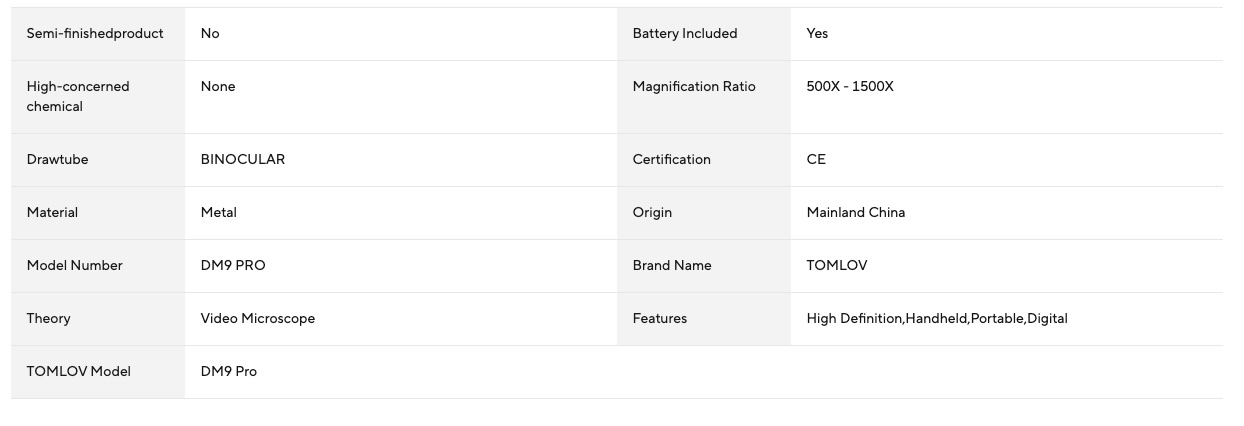Select the Features label cell

click(704, 319)
